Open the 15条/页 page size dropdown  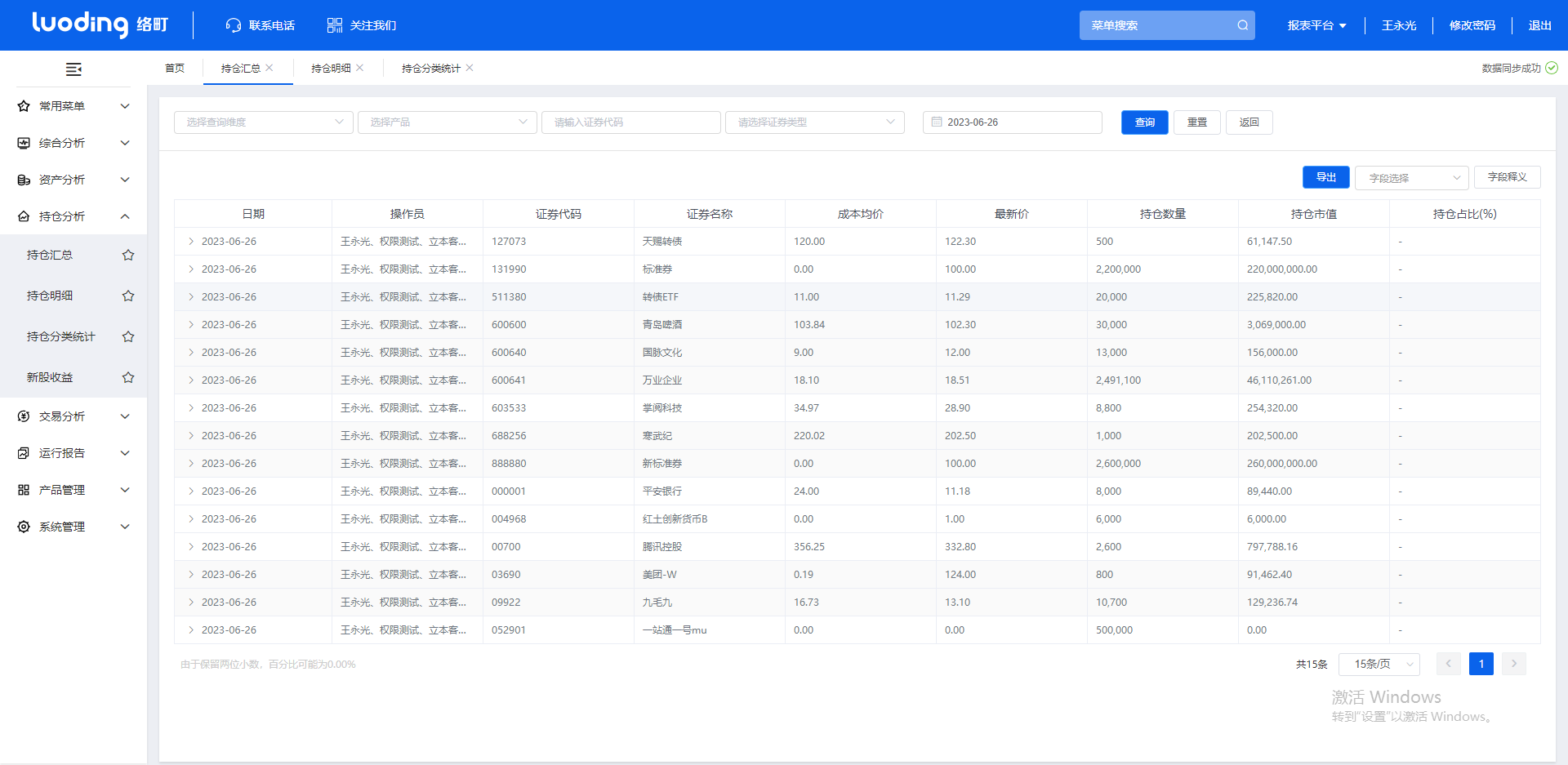(x=1379, y=664)
